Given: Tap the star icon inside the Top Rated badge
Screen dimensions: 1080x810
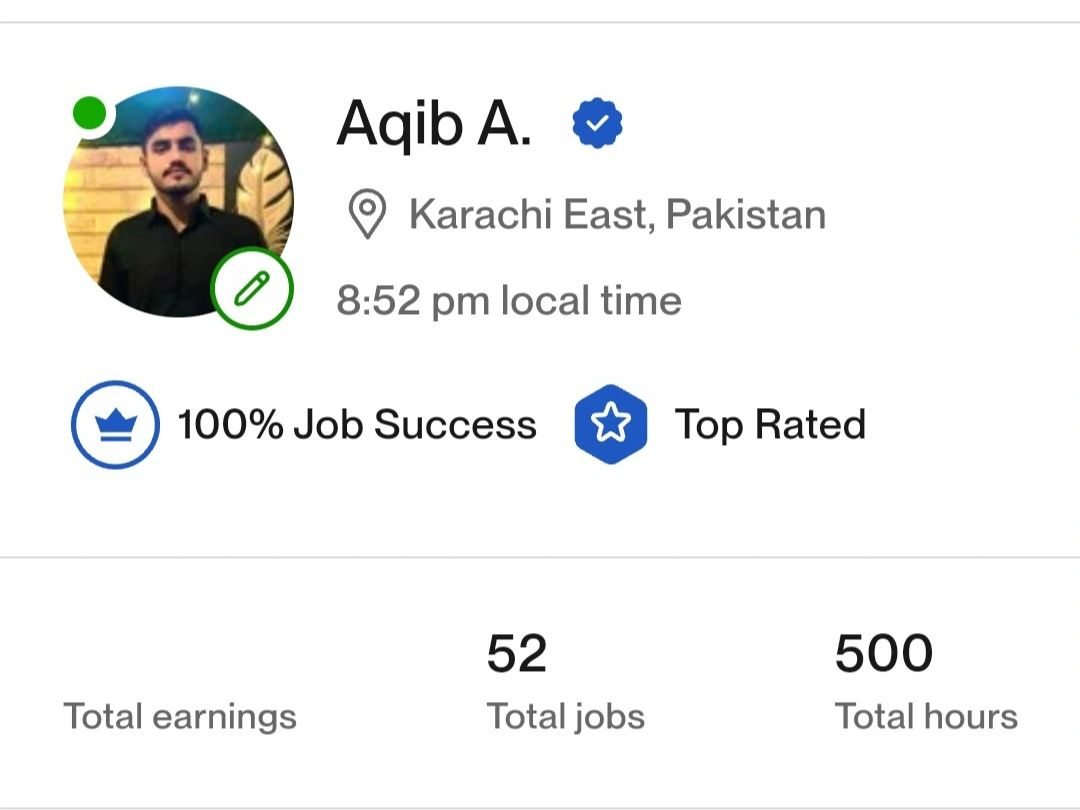Looking at the screenshot, I should tap(609, 424).
